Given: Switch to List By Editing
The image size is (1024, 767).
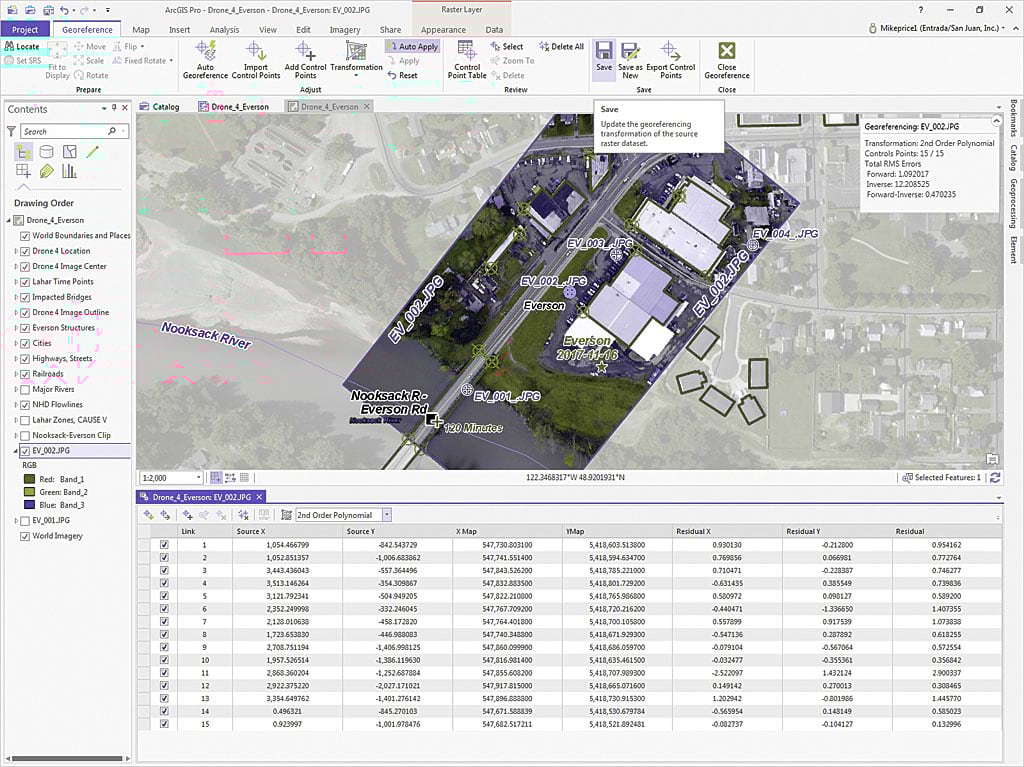Looking at the screenshot, I should coord(93,152).
